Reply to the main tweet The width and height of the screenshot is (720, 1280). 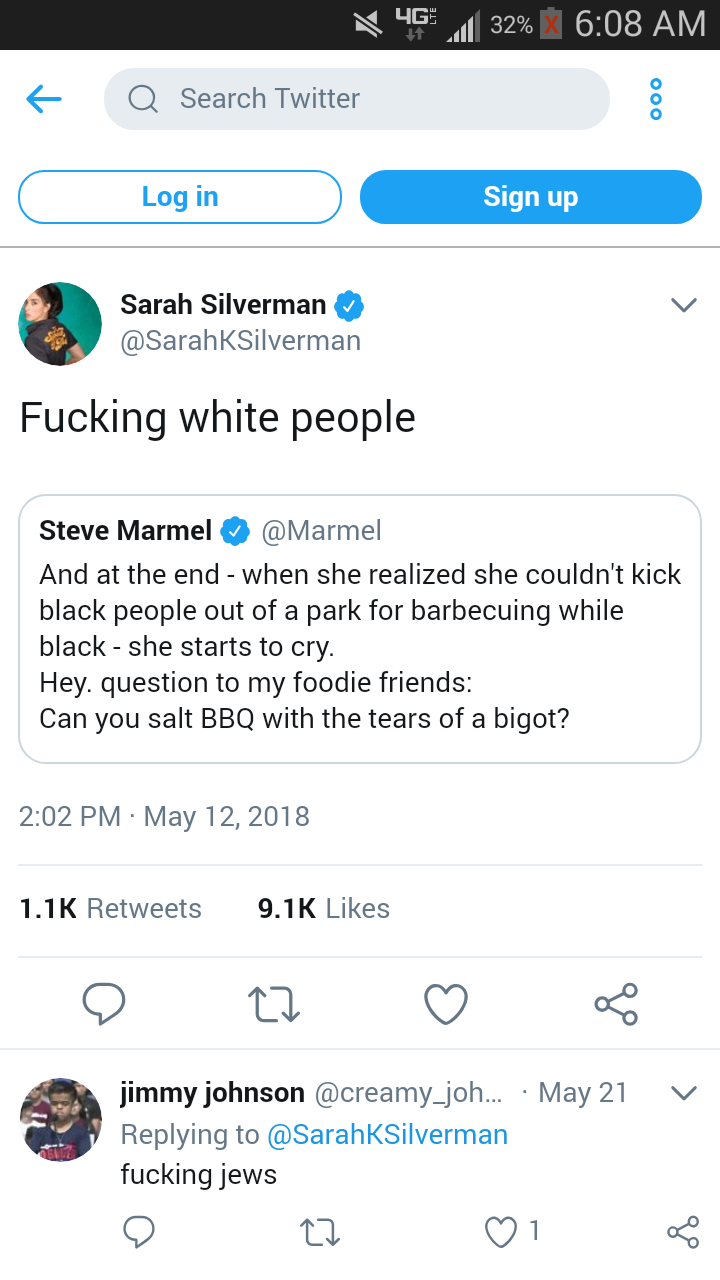(x=103, y=1004)
